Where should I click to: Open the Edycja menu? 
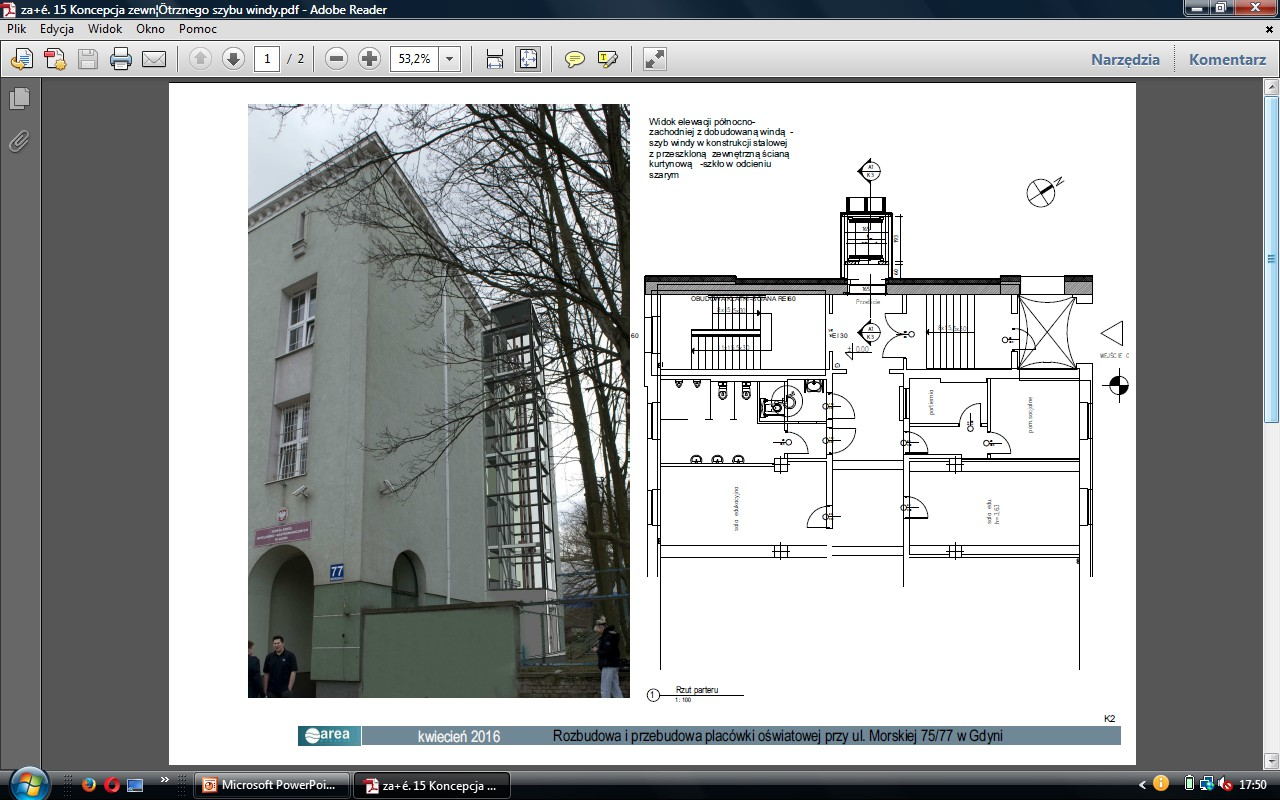(57, 29)
